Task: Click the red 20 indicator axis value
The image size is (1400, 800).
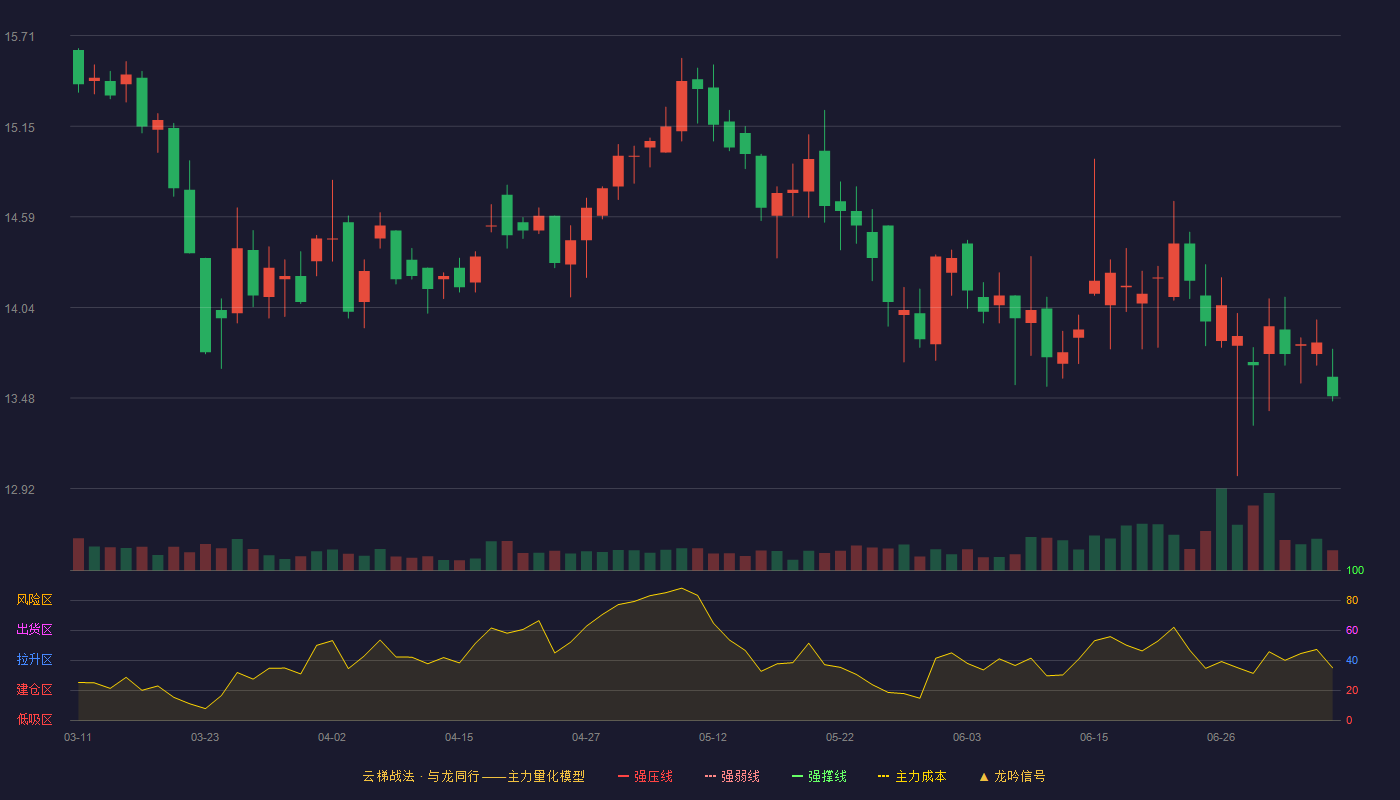Action: (1352, 691)
